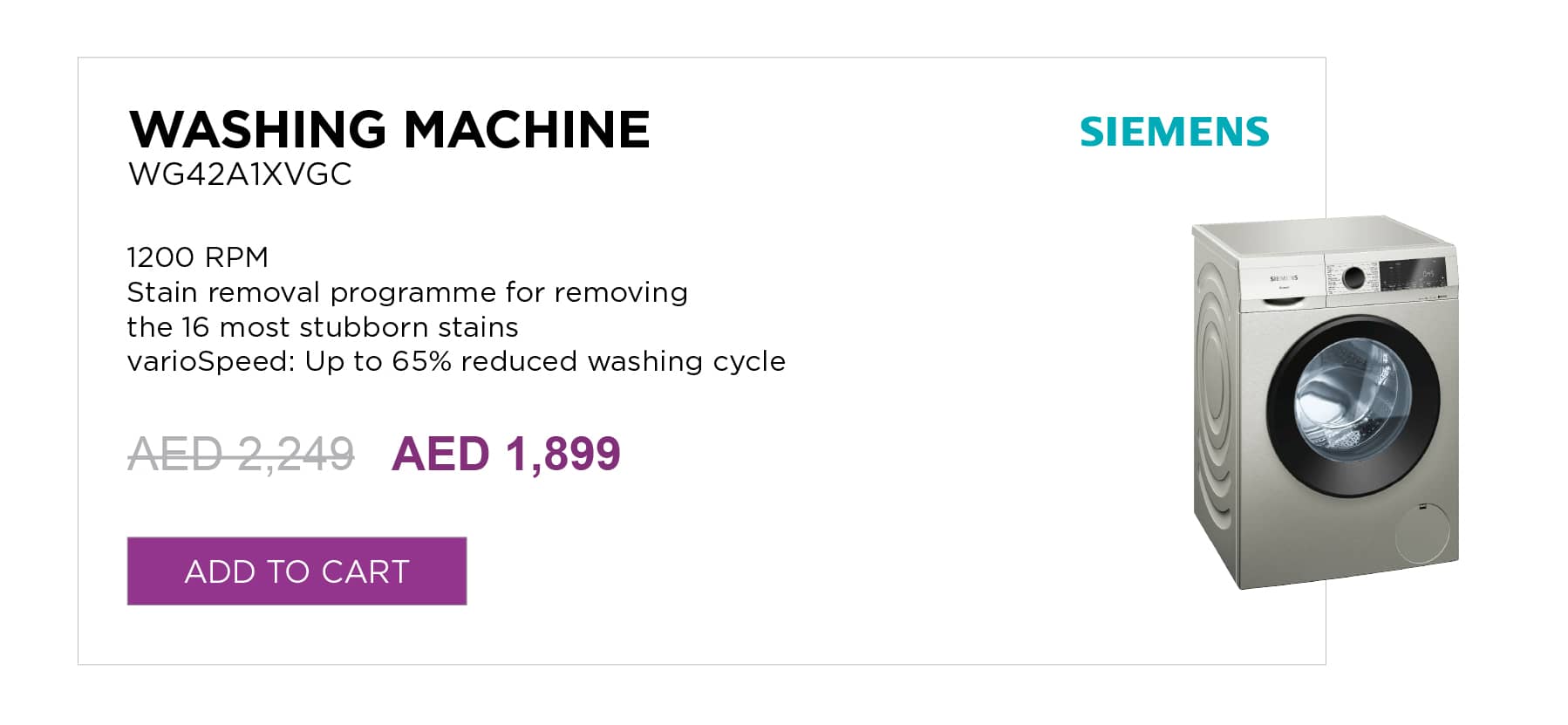Click the round program dial on the washer
The height and width of the screenshot is (725, 1568).
pyautogui.click(x=1353, y=278)
